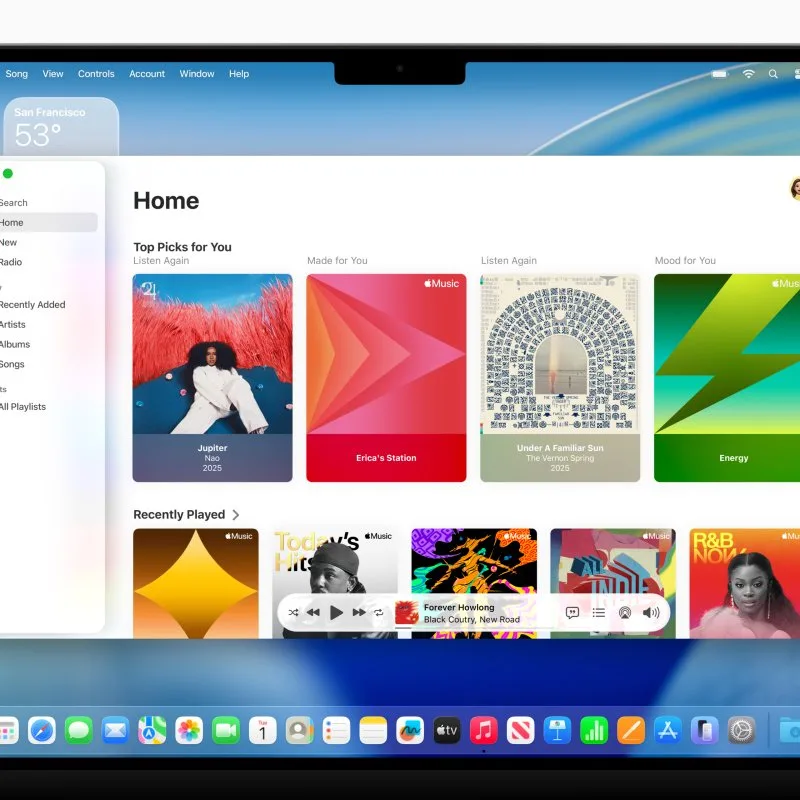Open Spotlight search from the menu bar
This screenshot has width=800, height=800.
773,74
